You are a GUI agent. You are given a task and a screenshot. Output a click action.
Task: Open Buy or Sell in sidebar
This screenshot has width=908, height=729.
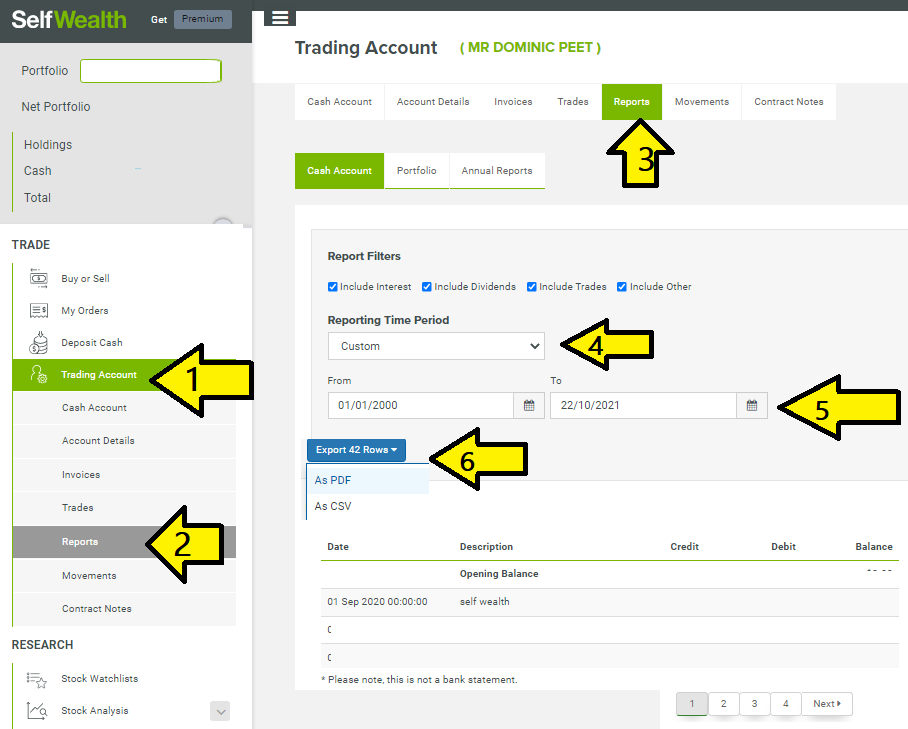pos(85,279)
